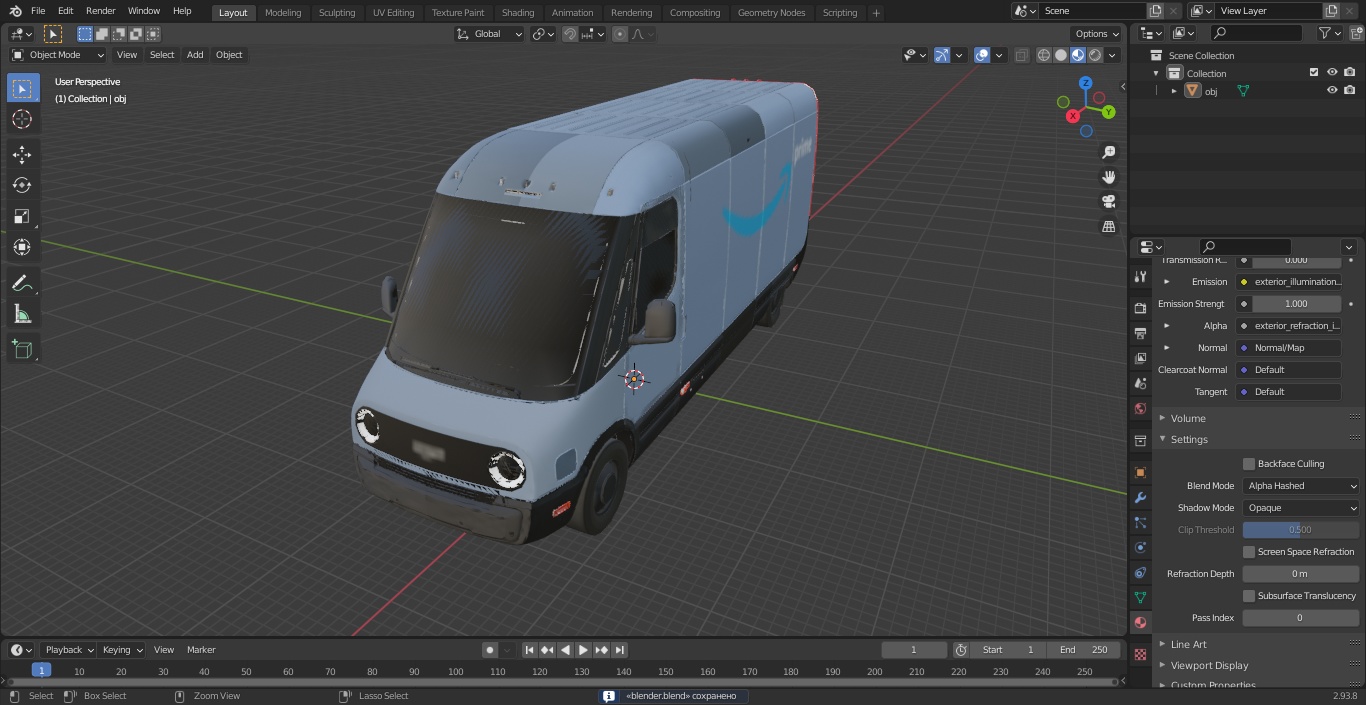Enable Backface Culling checkbox
This screenshot has height=705, width=1366.
(x=1249, y=464)
